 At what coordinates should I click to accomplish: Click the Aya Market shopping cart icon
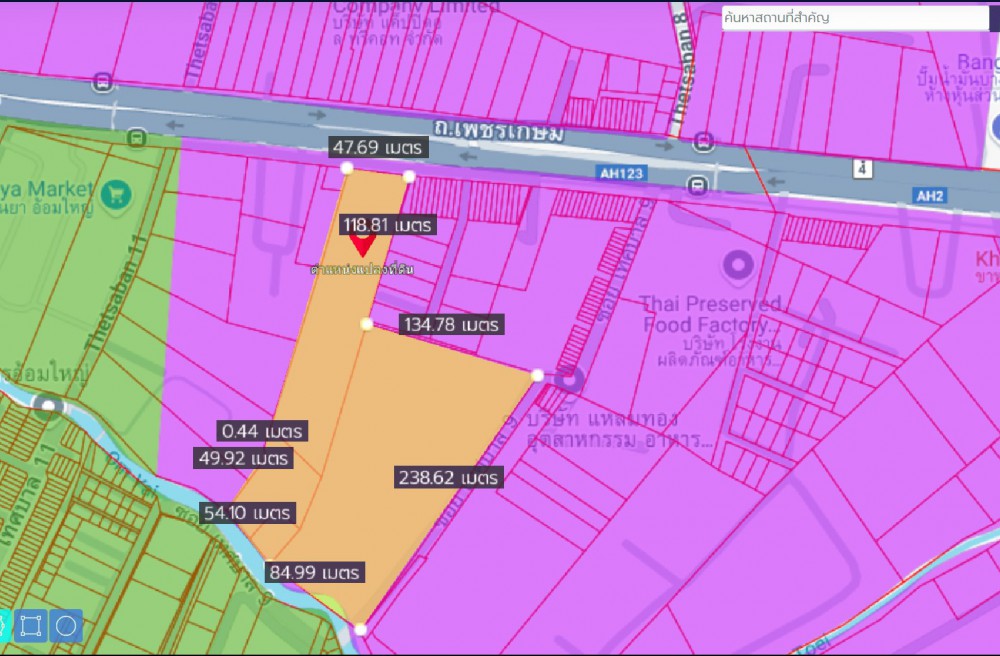[x=117, y=190]
